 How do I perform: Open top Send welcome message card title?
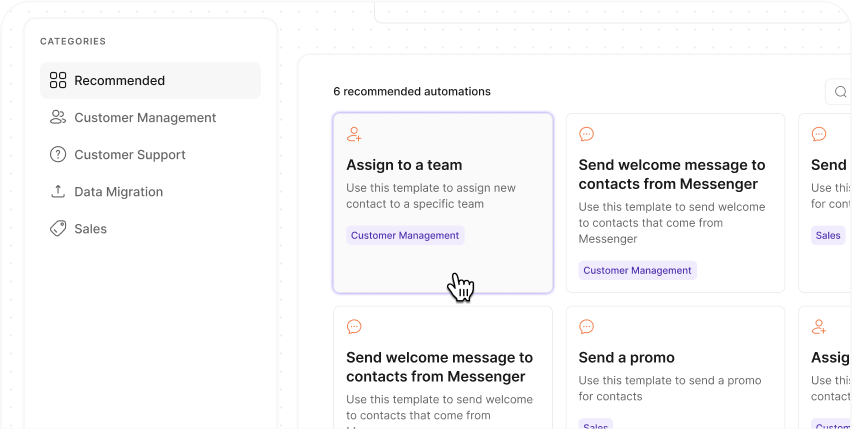pos(672,174)
